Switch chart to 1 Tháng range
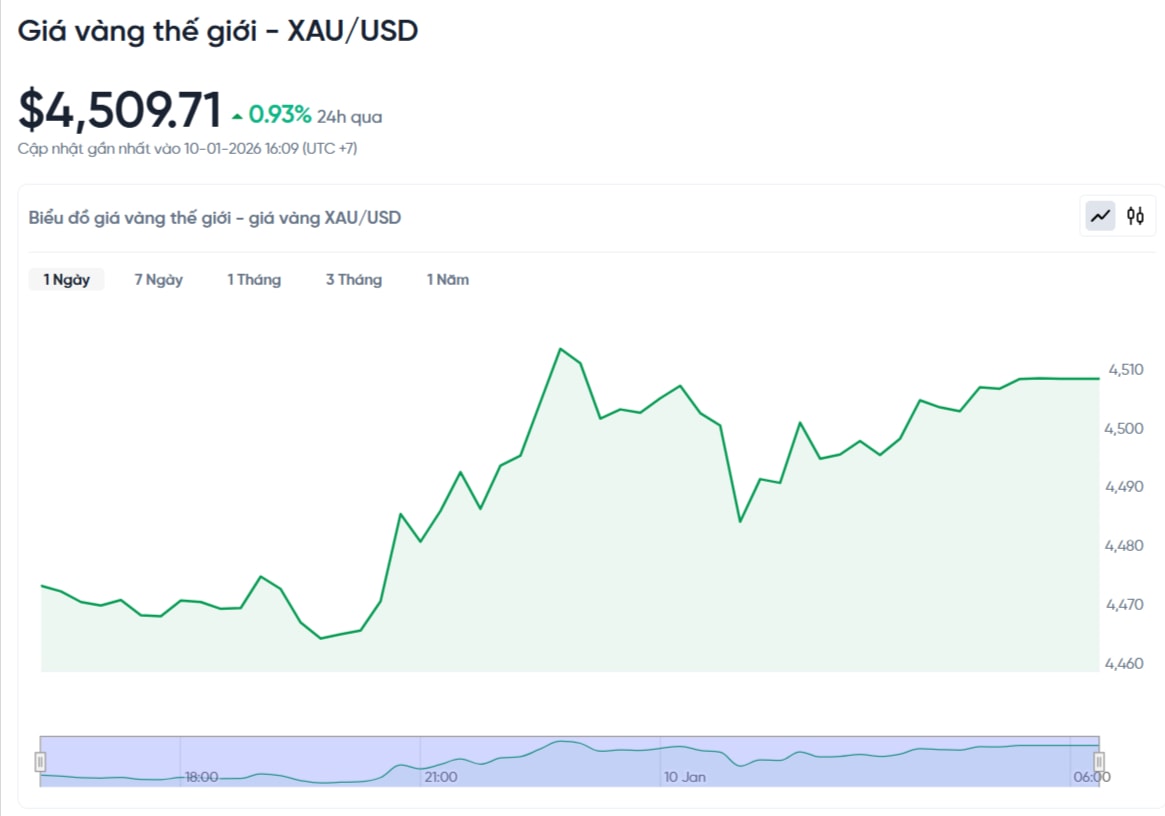Image resolution: width=1165 pixels, height=816 pixels. 254,280
